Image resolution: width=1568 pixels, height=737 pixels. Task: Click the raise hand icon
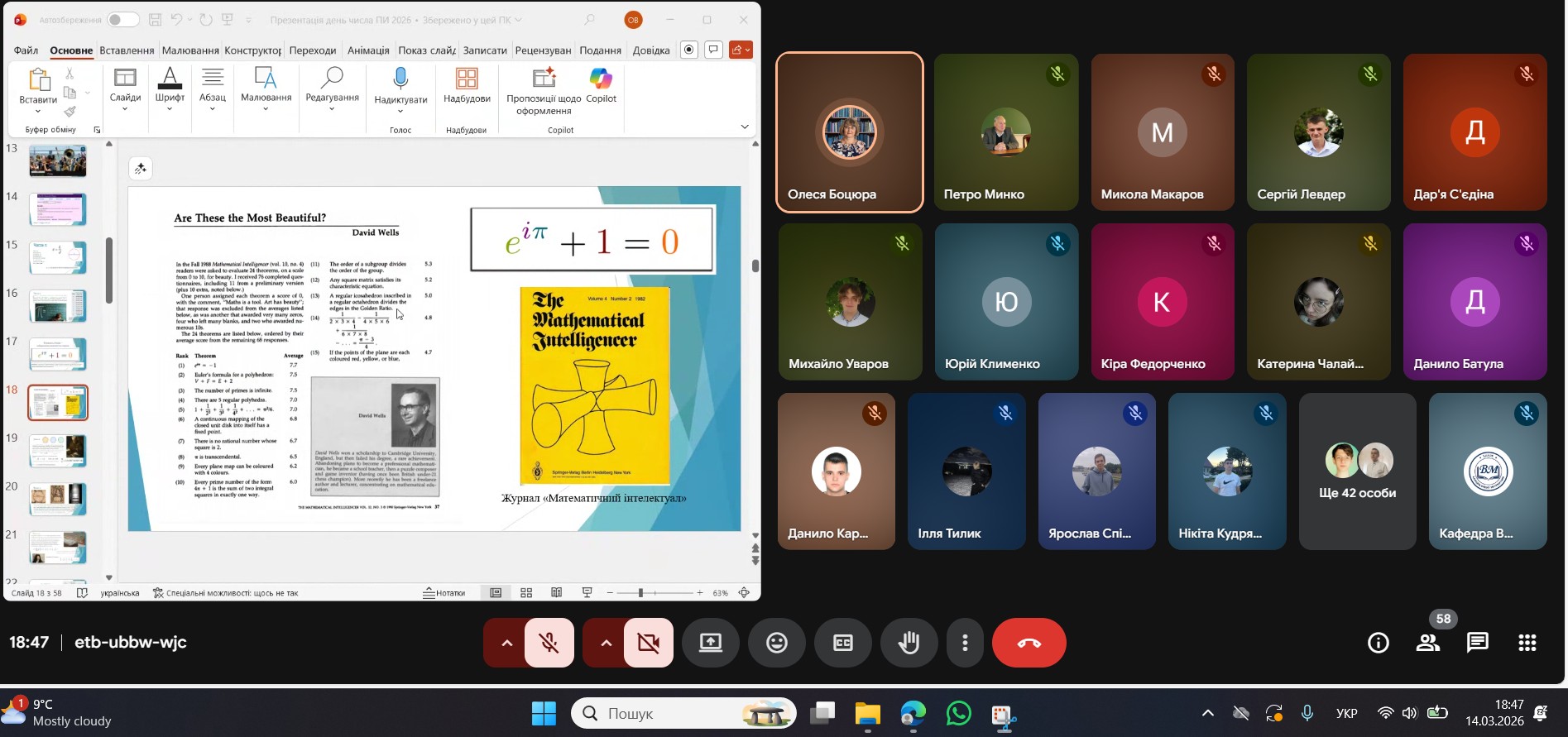tap(909, 643)
